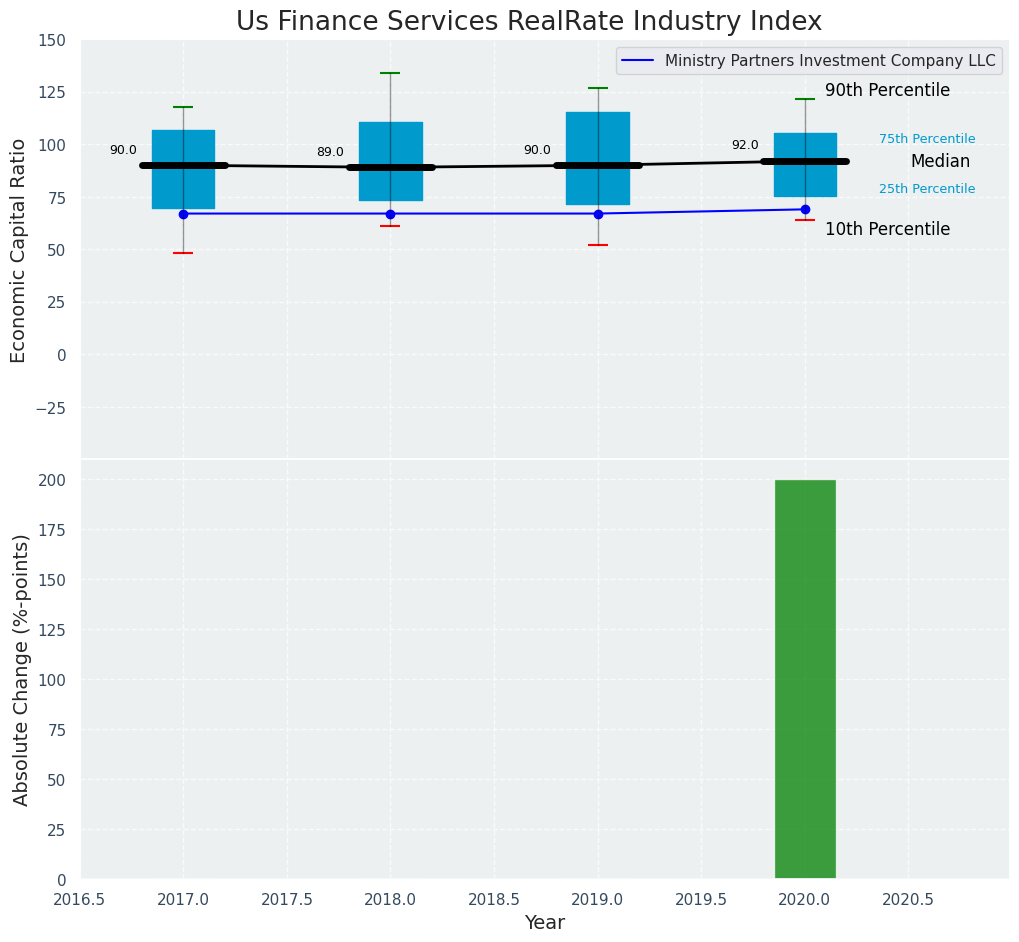This screenshot has height=942, width=1019.
Task: Click the Median annotation text
Action: tap(940, 162)
